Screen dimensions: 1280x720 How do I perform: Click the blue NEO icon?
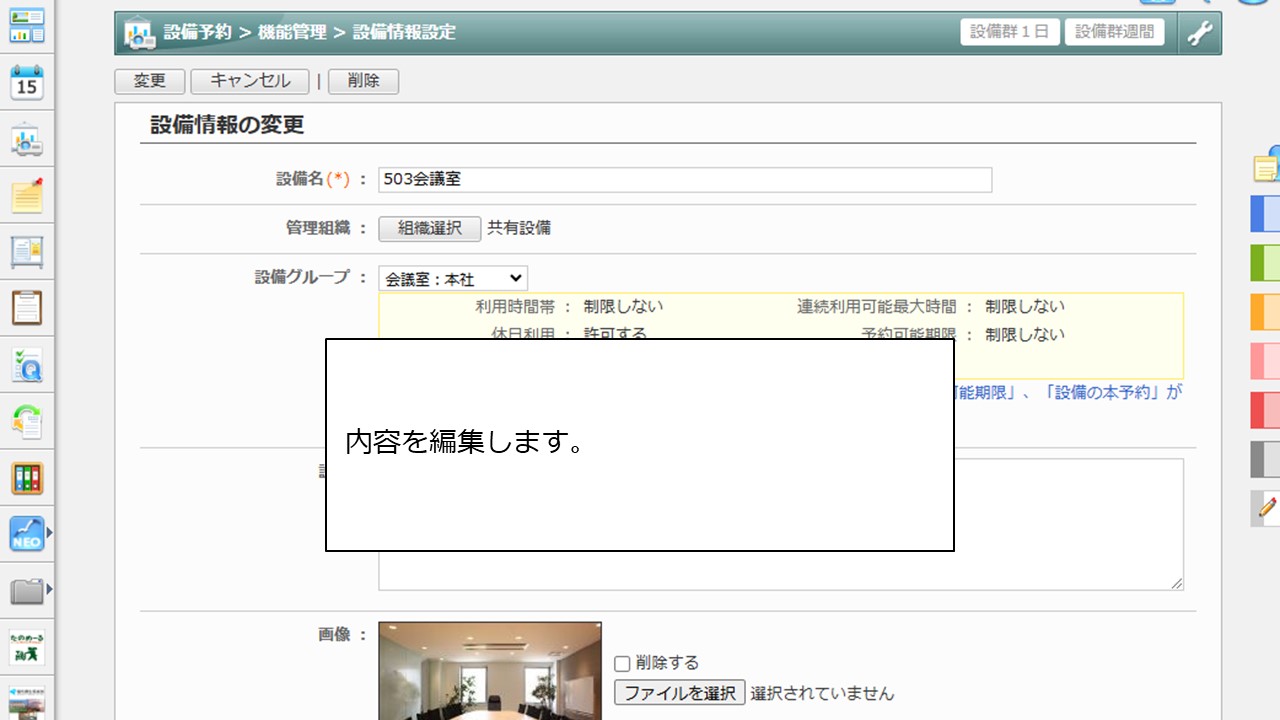(x=26, y=534)
